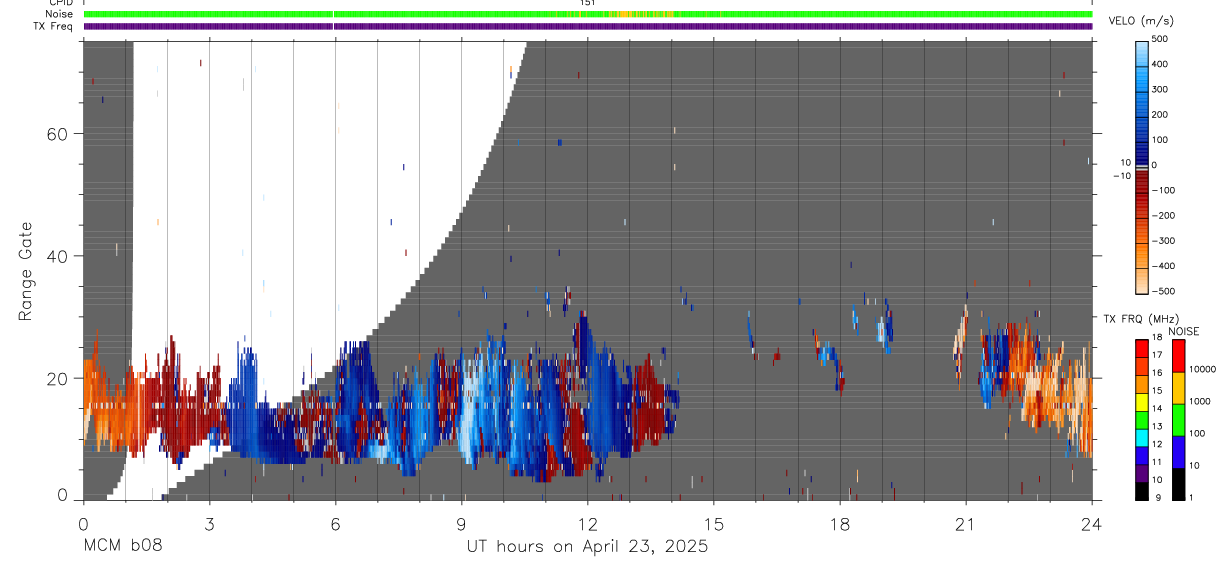Image resolution: width=1228 pixels, height=567 pixels.
Task: Click the y-axis tick label 60
Action: tap(57, 134)
